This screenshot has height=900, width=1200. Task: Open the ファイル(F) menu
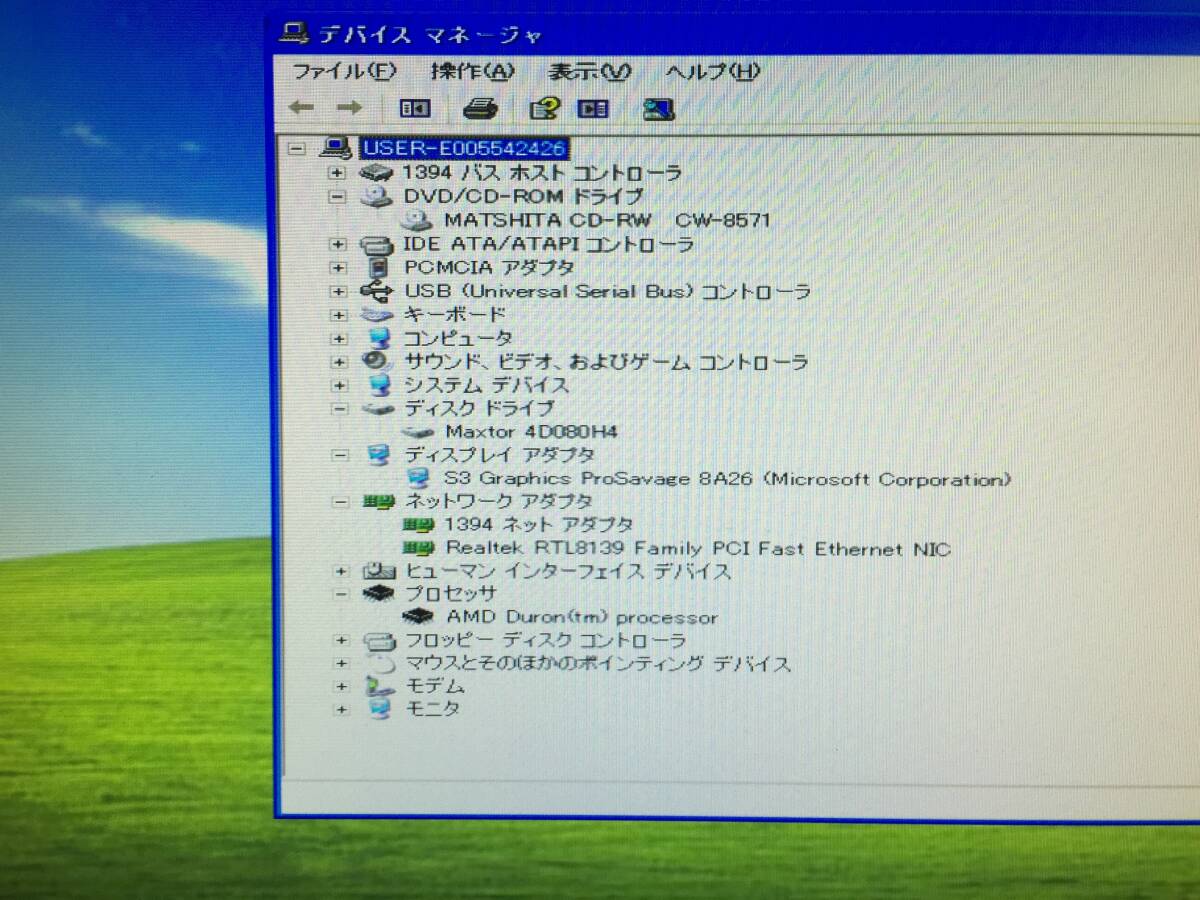pos(344,71)
